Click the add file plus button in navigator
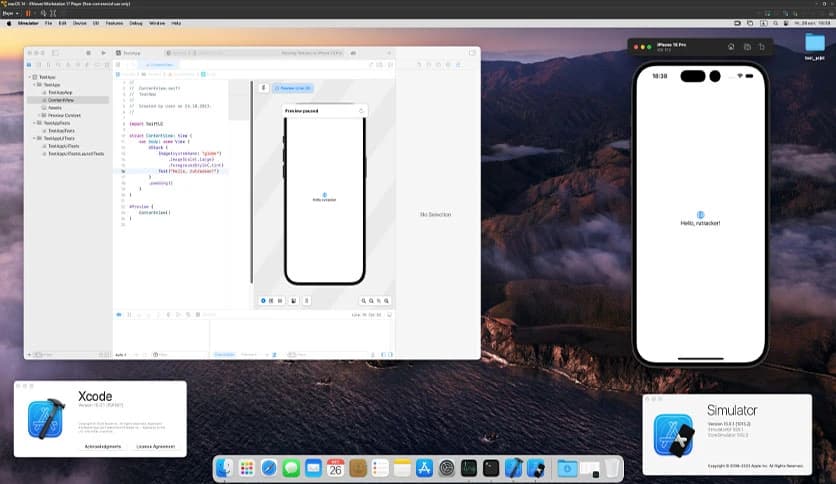The image size is (836, 484). [29, 354]
